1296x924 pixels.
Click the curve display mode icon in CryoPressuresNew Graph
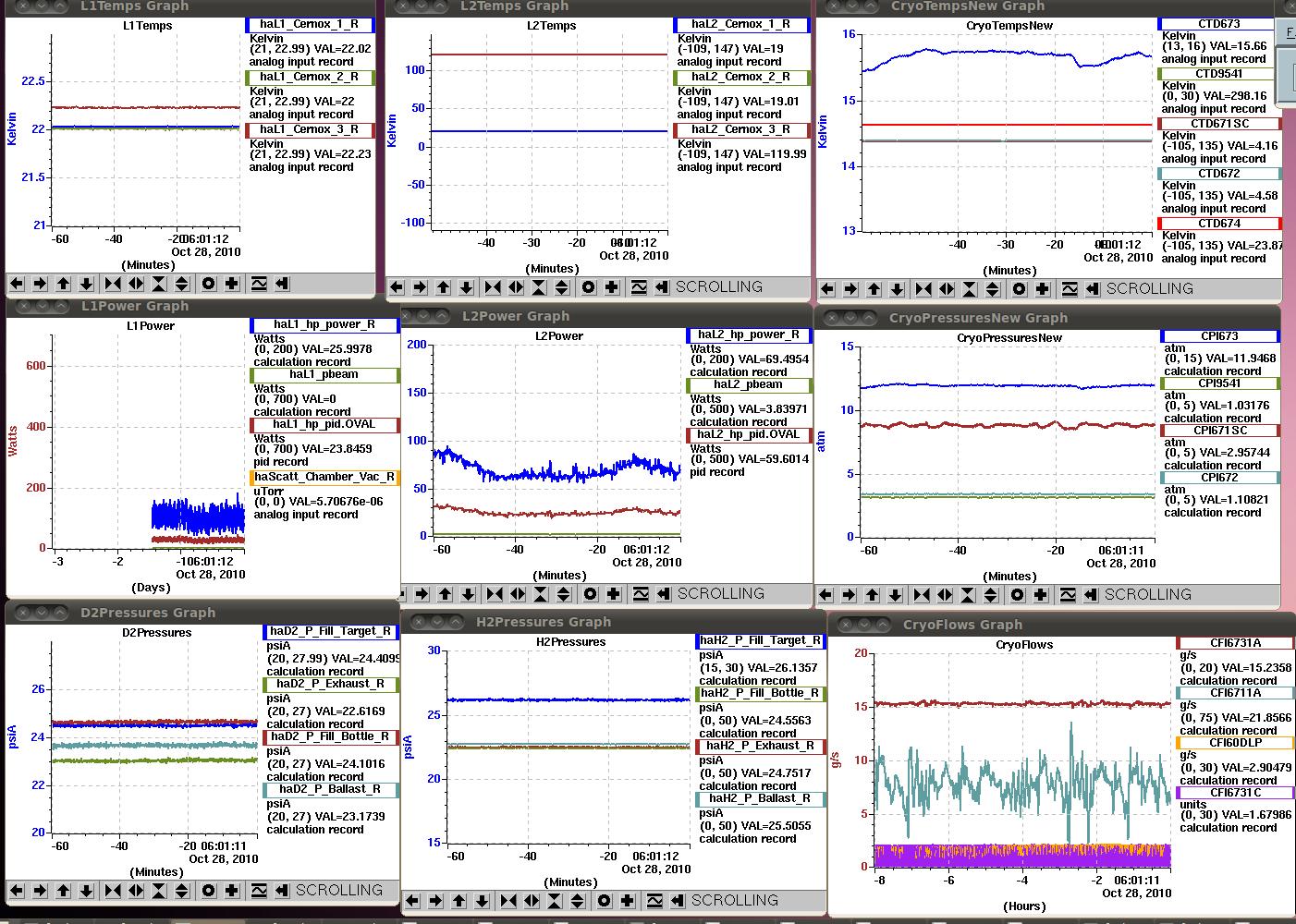(1068, 595)
